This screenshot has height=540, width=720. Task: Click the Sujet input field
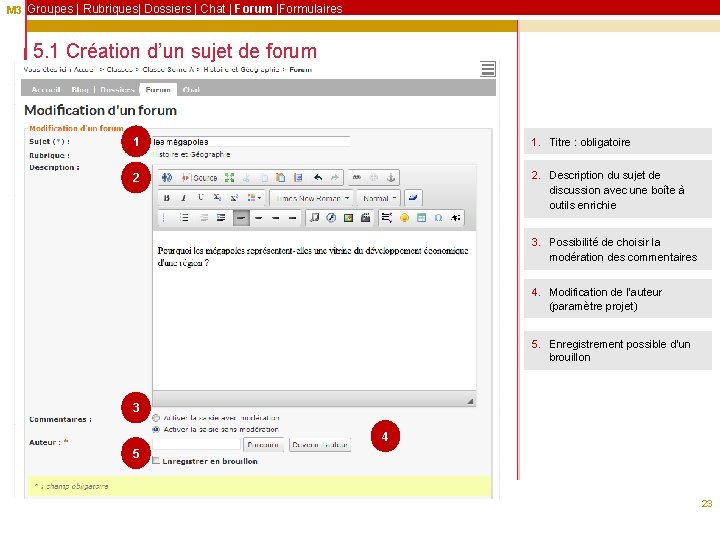click(x=251, y=142)
